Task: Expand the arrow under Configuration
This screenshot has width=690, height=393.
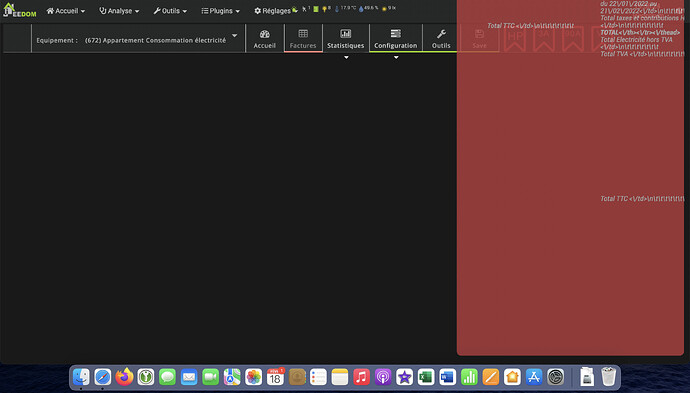Action: [396, 57]
